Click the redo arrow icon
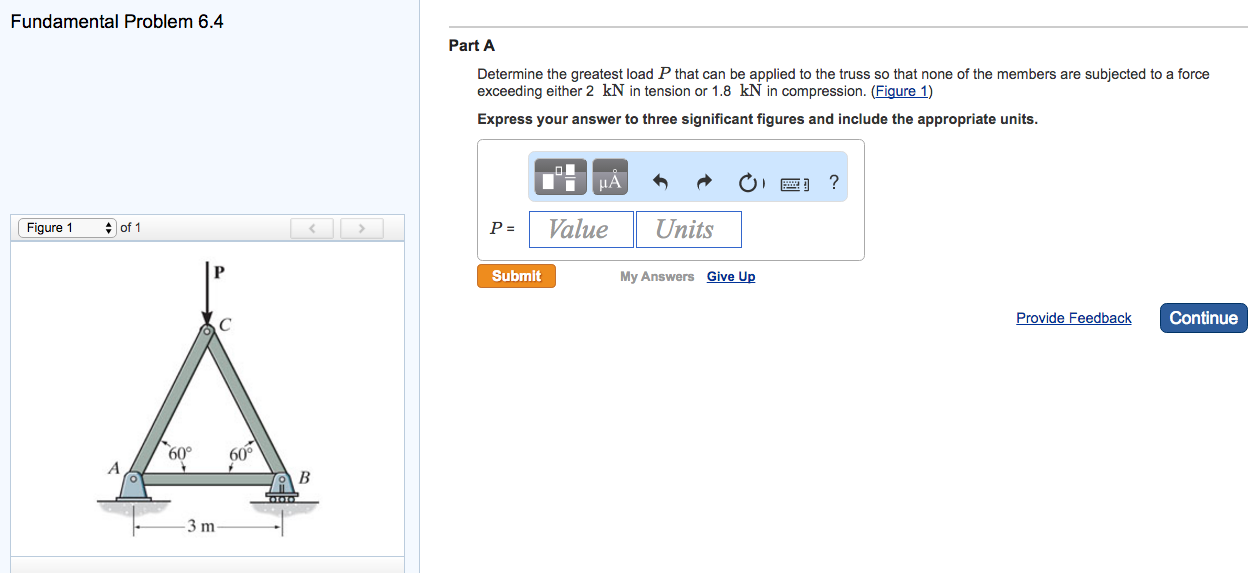 (704, 182)
